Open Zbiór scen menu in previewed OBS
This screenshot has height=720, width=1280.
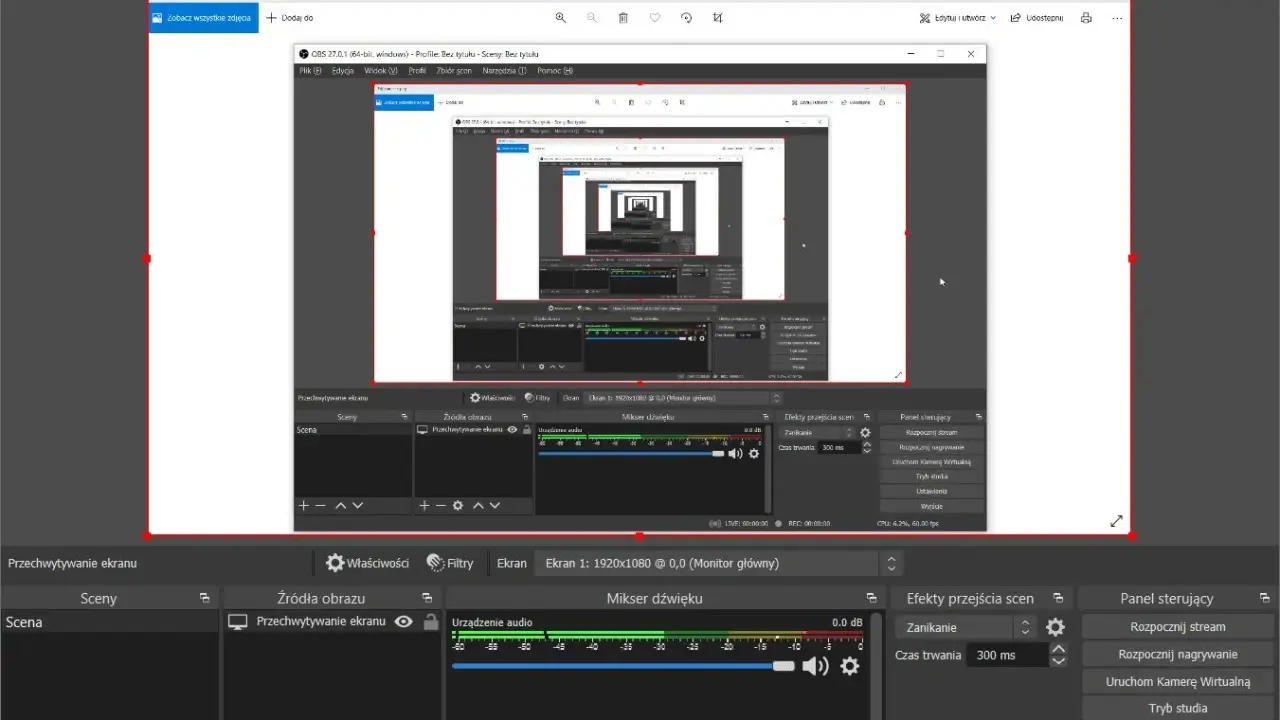pos(454,71)
